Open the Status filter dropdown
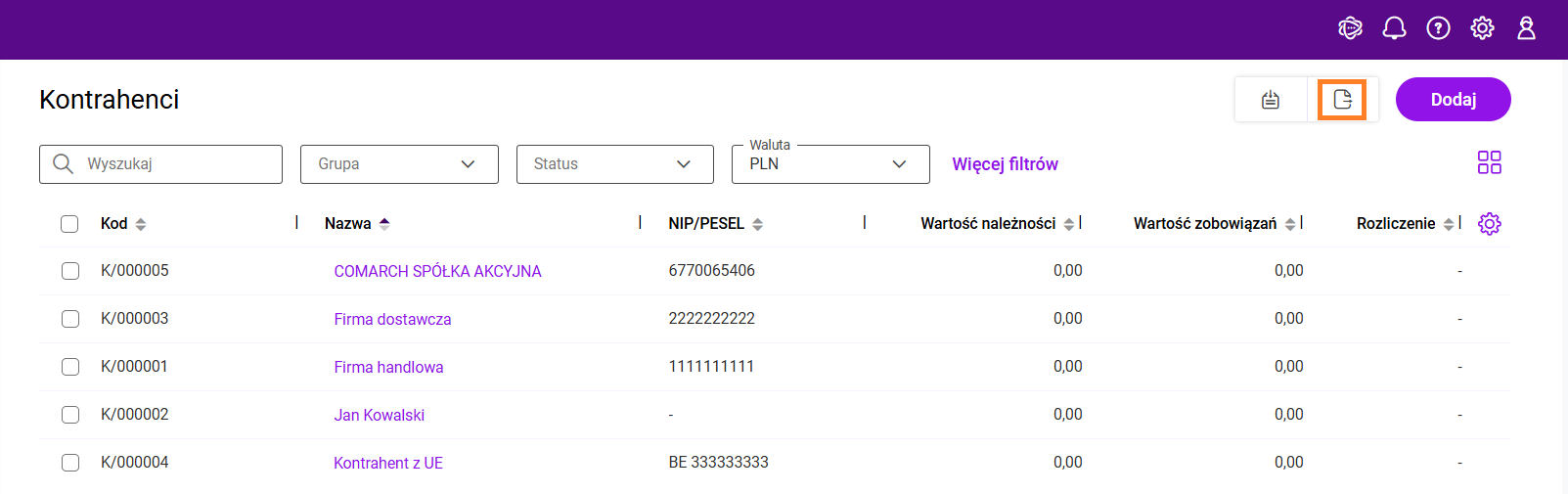The image size is (1568, 494). click(x=615, y=164)
